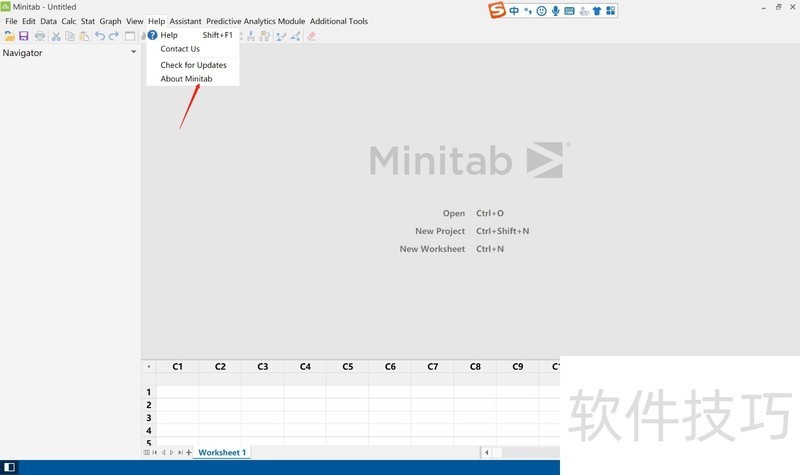Select column header C2

(x=220, y=366)
